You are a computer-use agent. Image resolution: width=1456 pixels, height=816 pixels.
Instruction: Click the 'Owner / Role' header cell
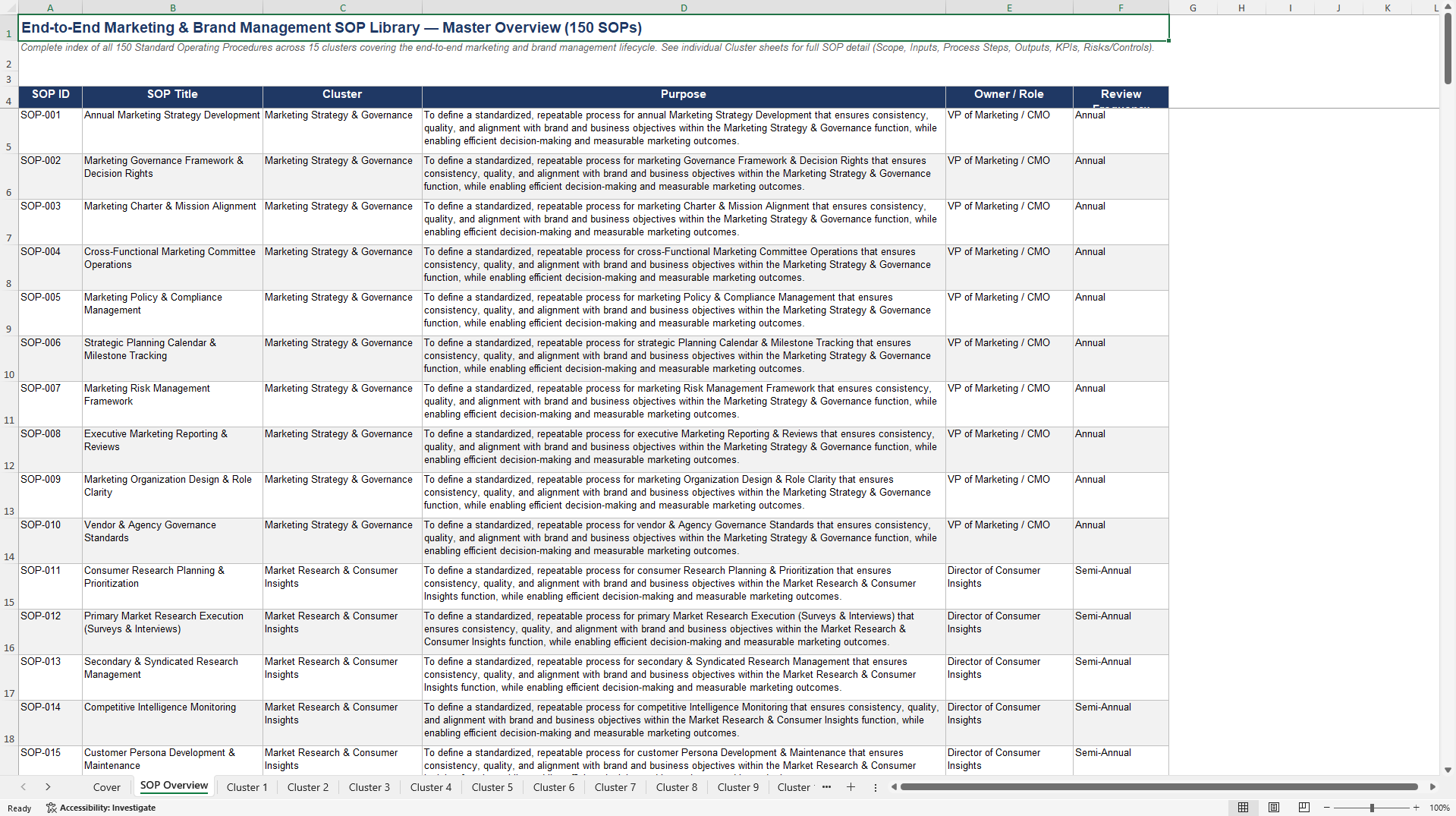[1009, 96]
